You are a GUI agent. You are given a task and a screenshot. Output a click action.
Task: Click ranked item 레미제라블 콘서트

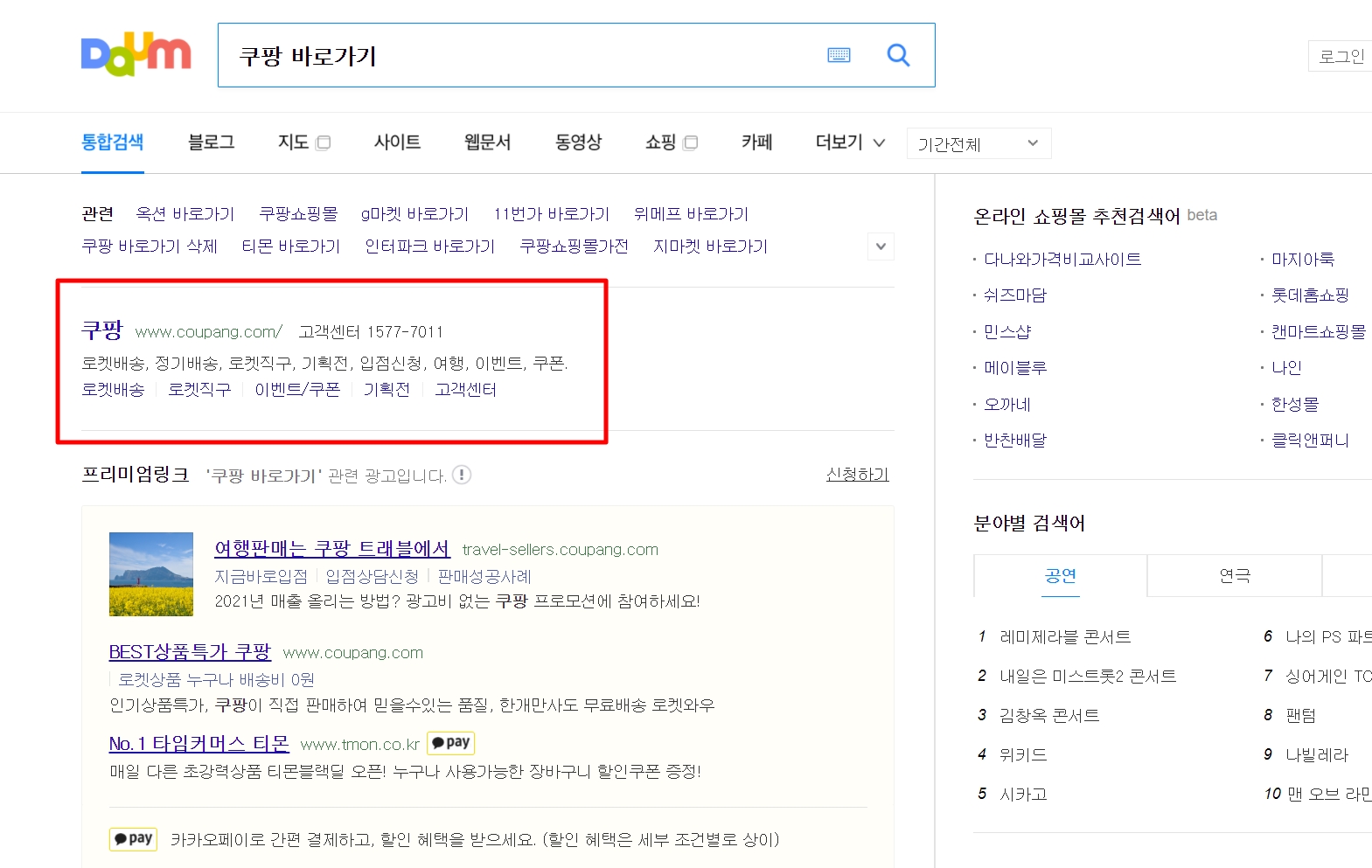pyautogui.click(x=1065, y=637)
